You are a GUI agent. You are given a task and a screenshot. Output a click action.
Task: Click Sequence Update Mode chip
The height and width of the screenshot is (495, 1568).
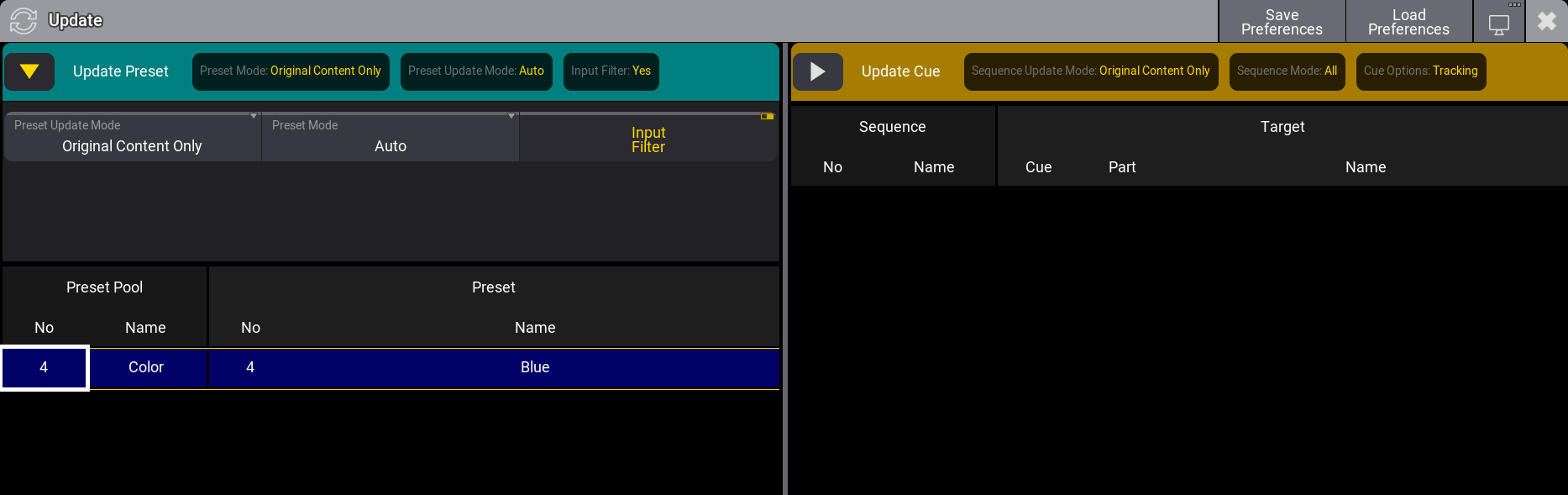(1090, 71)
